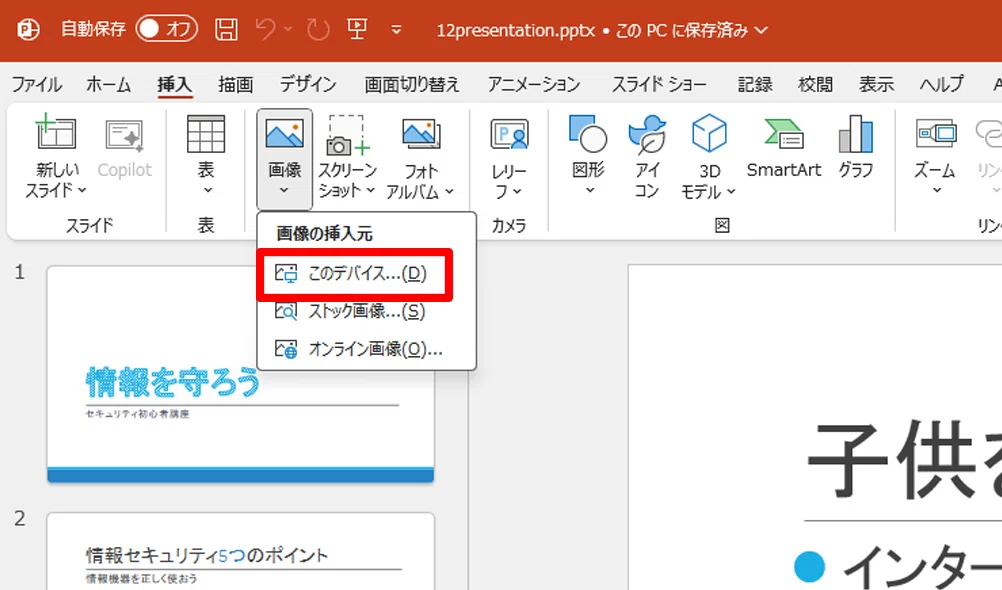The image size is (1002, 590).
Task: Expand the 3D モデル dropdown arrow
Action: click(x=731, y=191)
